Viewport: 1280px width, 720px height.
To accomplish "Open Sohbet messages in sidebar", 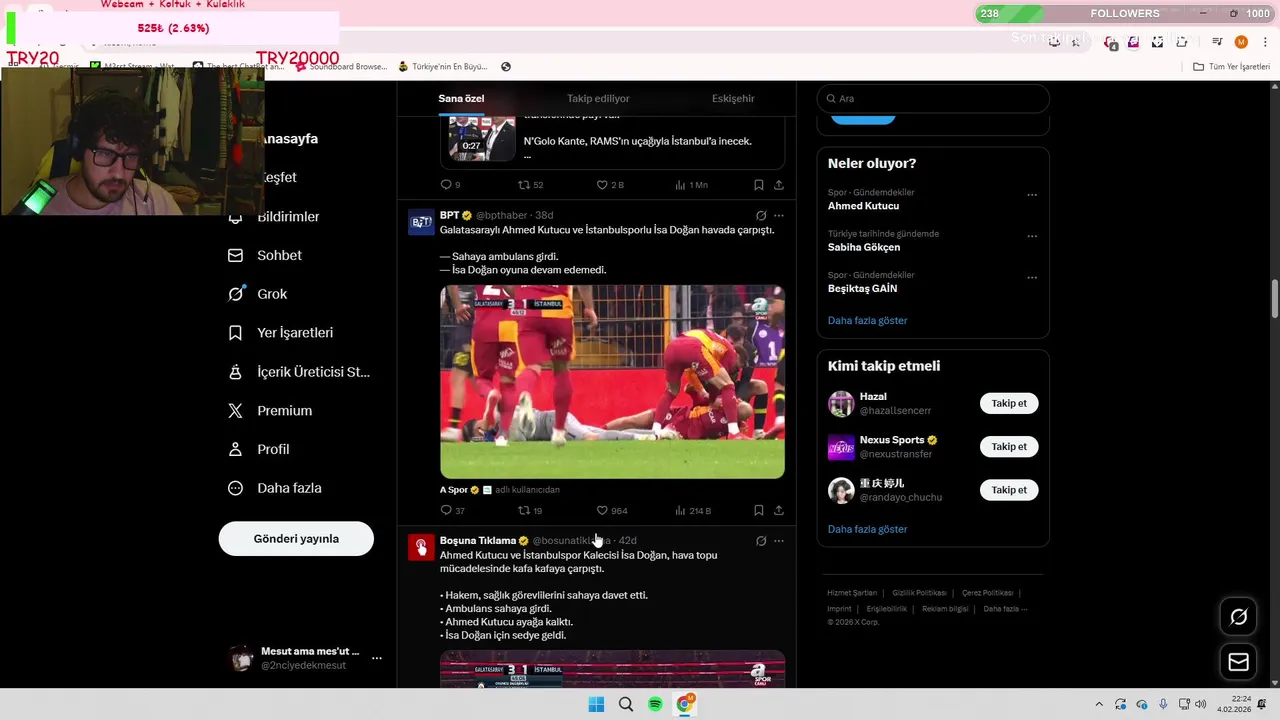I will coord(265,255).
